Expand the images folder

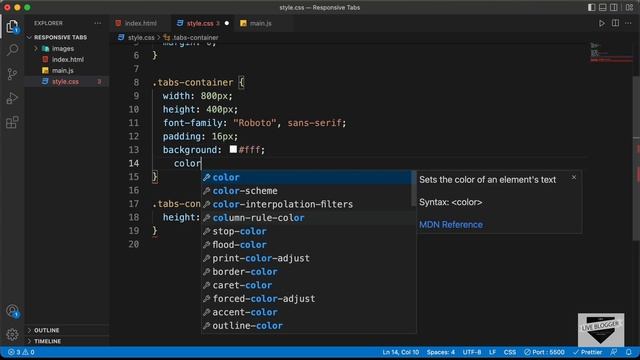pos(63,49)
